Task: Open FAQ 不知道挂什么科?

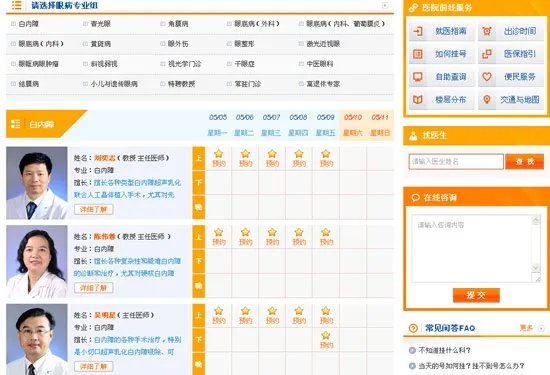Action: (444, 350)
